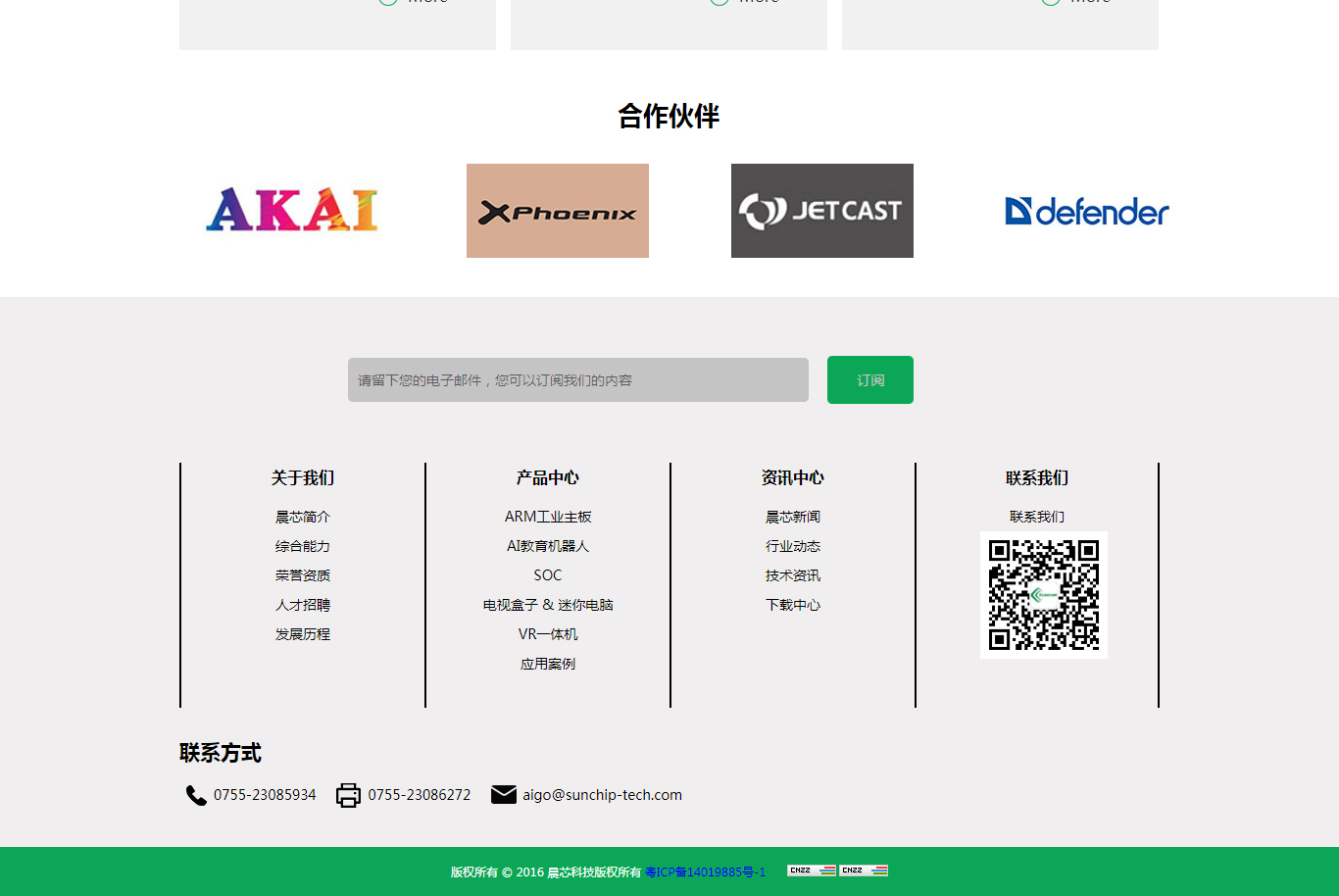Screen dimensions: 1339x896
Task: Open the 荣誉资质 link
Action: (303, 575)
